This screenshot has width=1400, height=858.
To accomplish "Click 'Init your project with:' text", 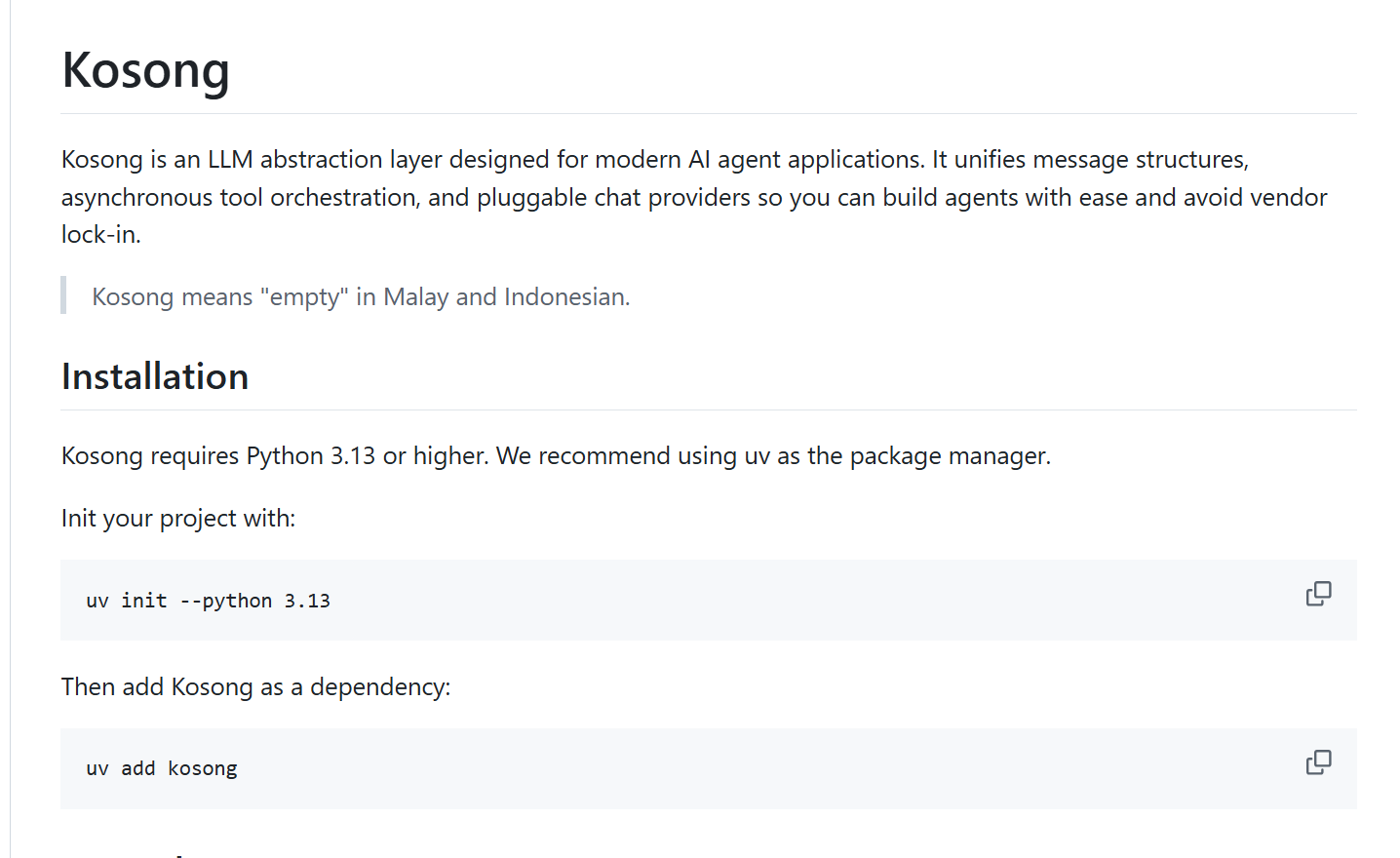I will 178,518.
